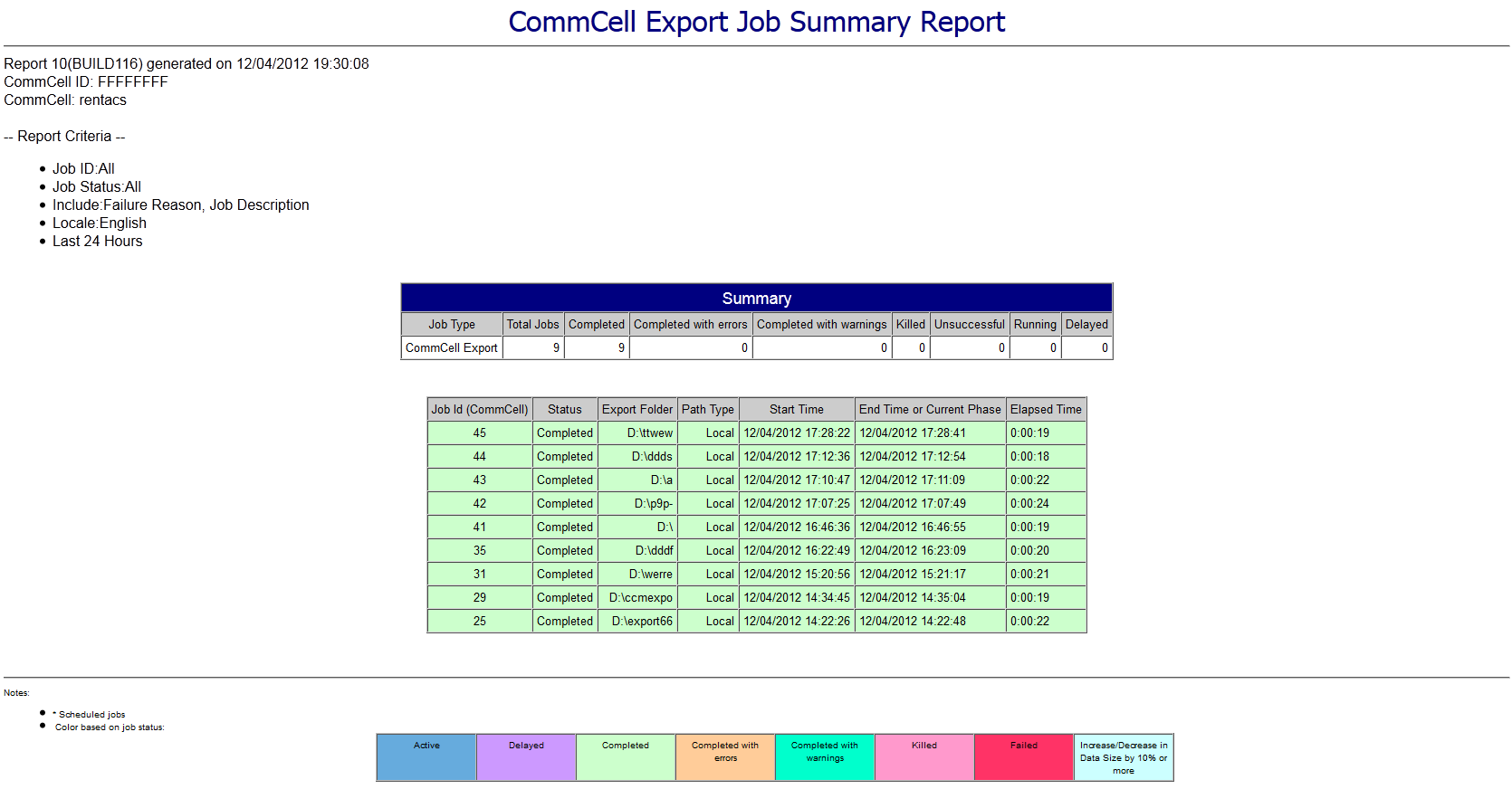Click the Running column header
1512x789 pixels.
(x=1035, y=324)
